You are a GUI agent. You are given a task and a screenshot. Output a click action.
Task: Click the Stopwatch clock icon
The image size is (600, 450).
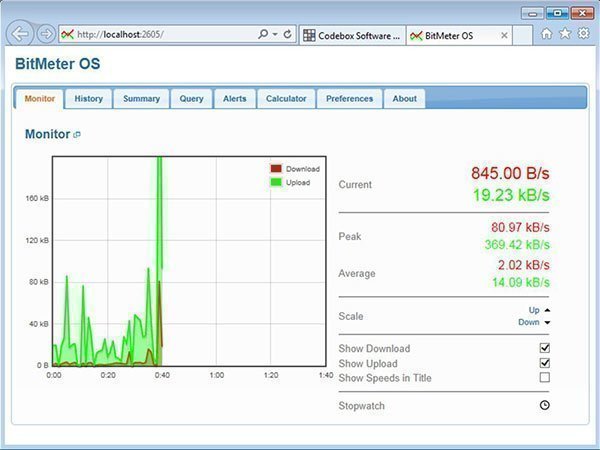pos(545,406)
